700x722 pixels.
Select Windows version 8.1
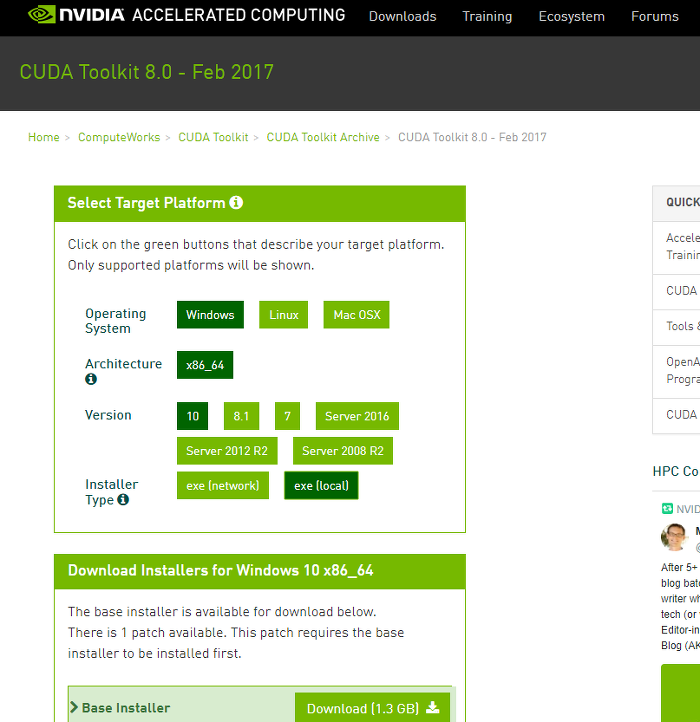click(x=241, y=416)
